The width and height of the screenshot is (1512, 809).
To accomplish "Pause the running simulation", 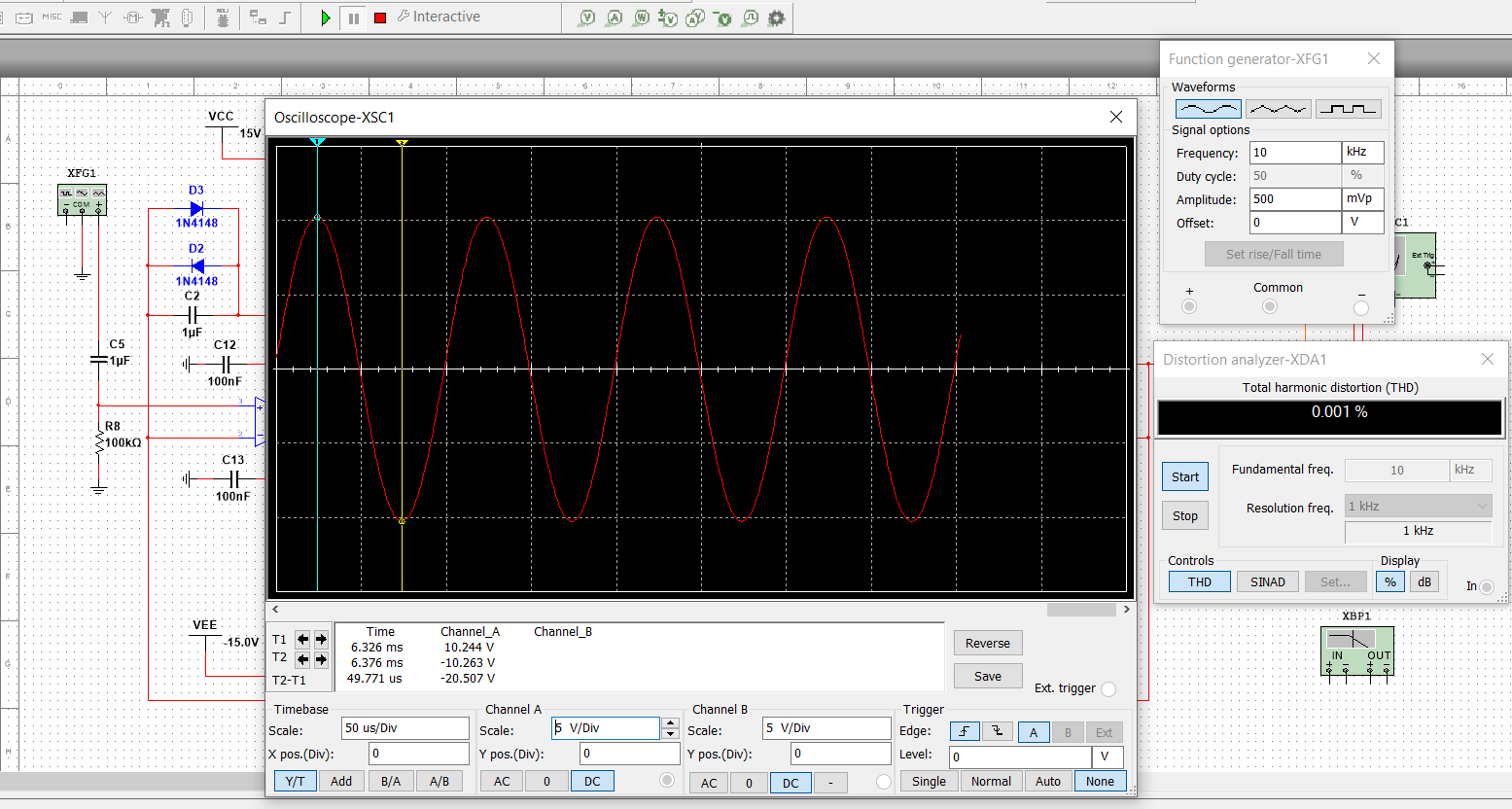I will pyautogui.click(x=353, y=18).
